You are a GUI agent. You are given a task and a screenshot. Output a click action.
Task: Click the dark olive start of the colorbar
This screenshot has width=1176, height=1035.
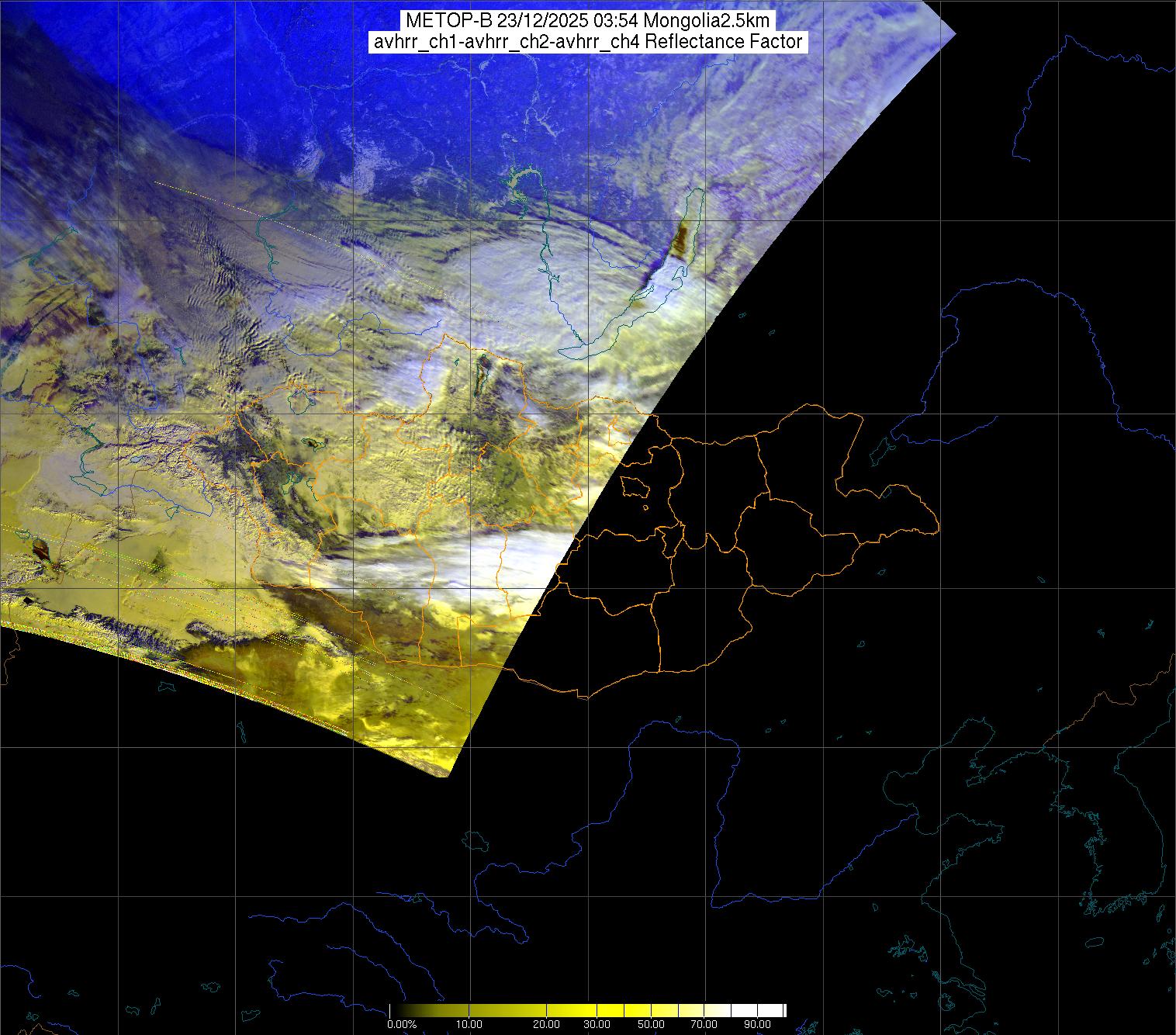pyautogui.click(x=399, y=1010)
